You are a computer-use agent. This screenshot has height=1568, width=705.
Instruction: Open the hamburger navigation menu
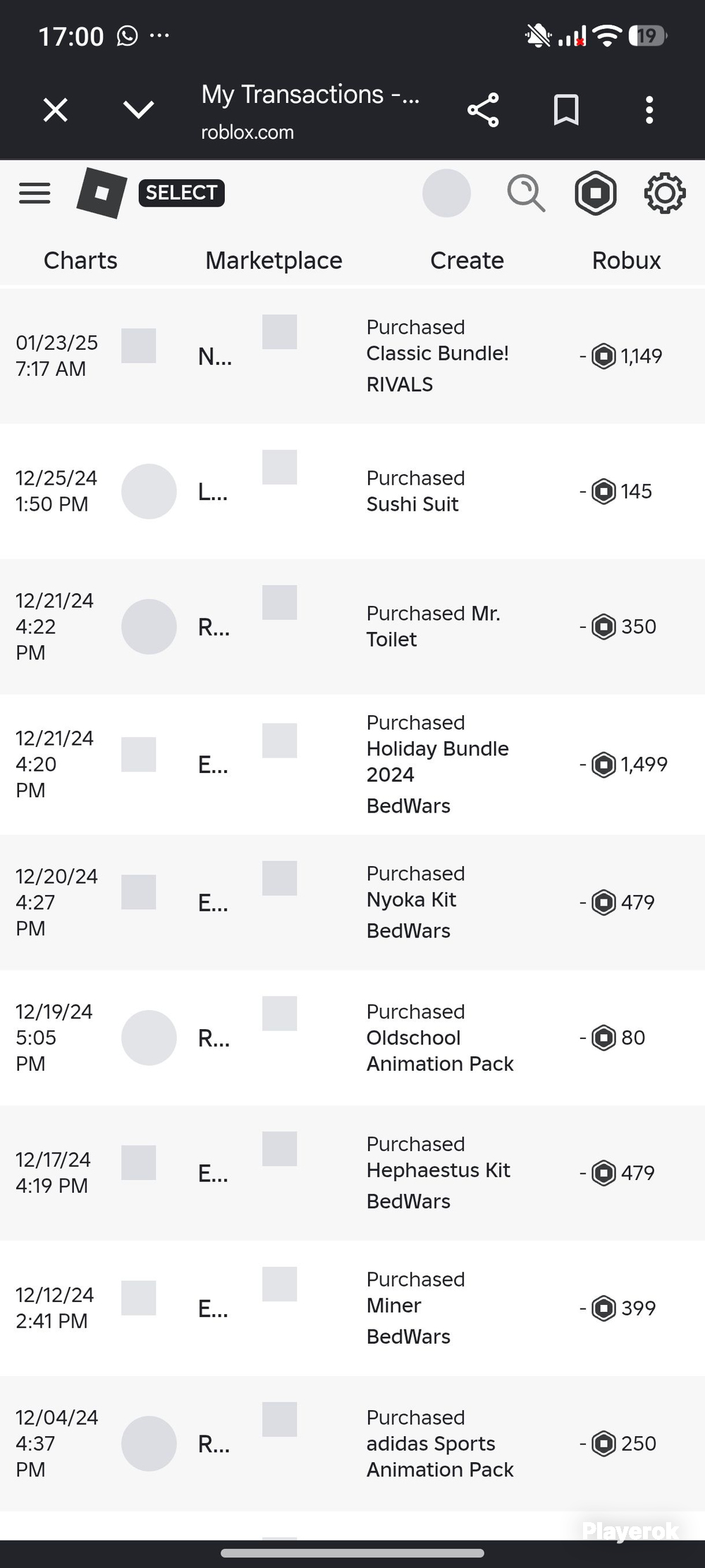35,193
